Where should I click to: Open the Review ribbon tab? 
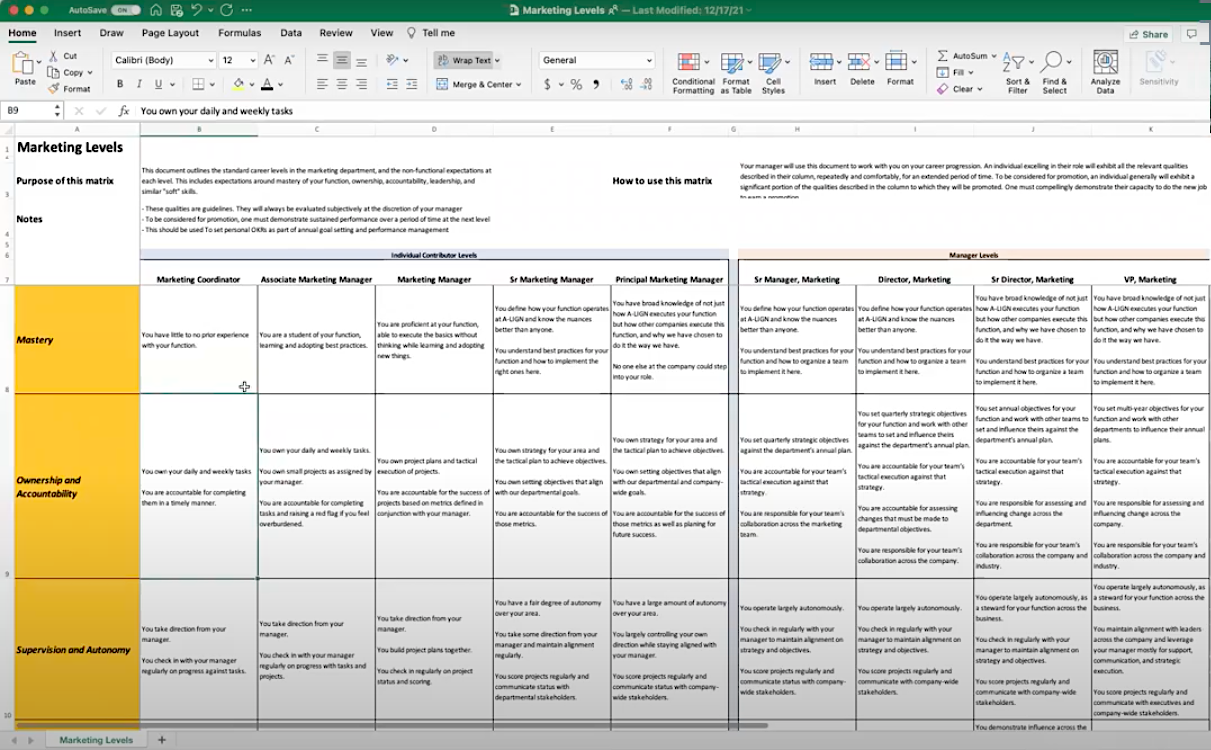click(x=336, y=33)
